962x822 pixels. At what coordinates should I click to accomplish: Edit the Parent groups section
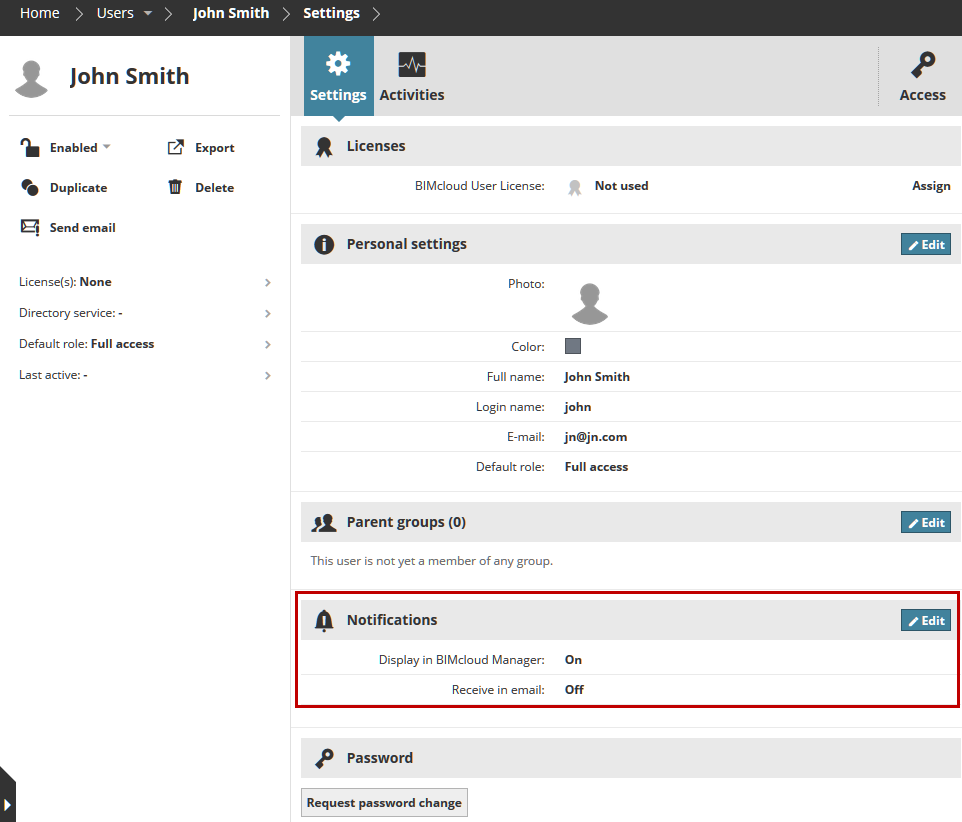click(926, 522)
